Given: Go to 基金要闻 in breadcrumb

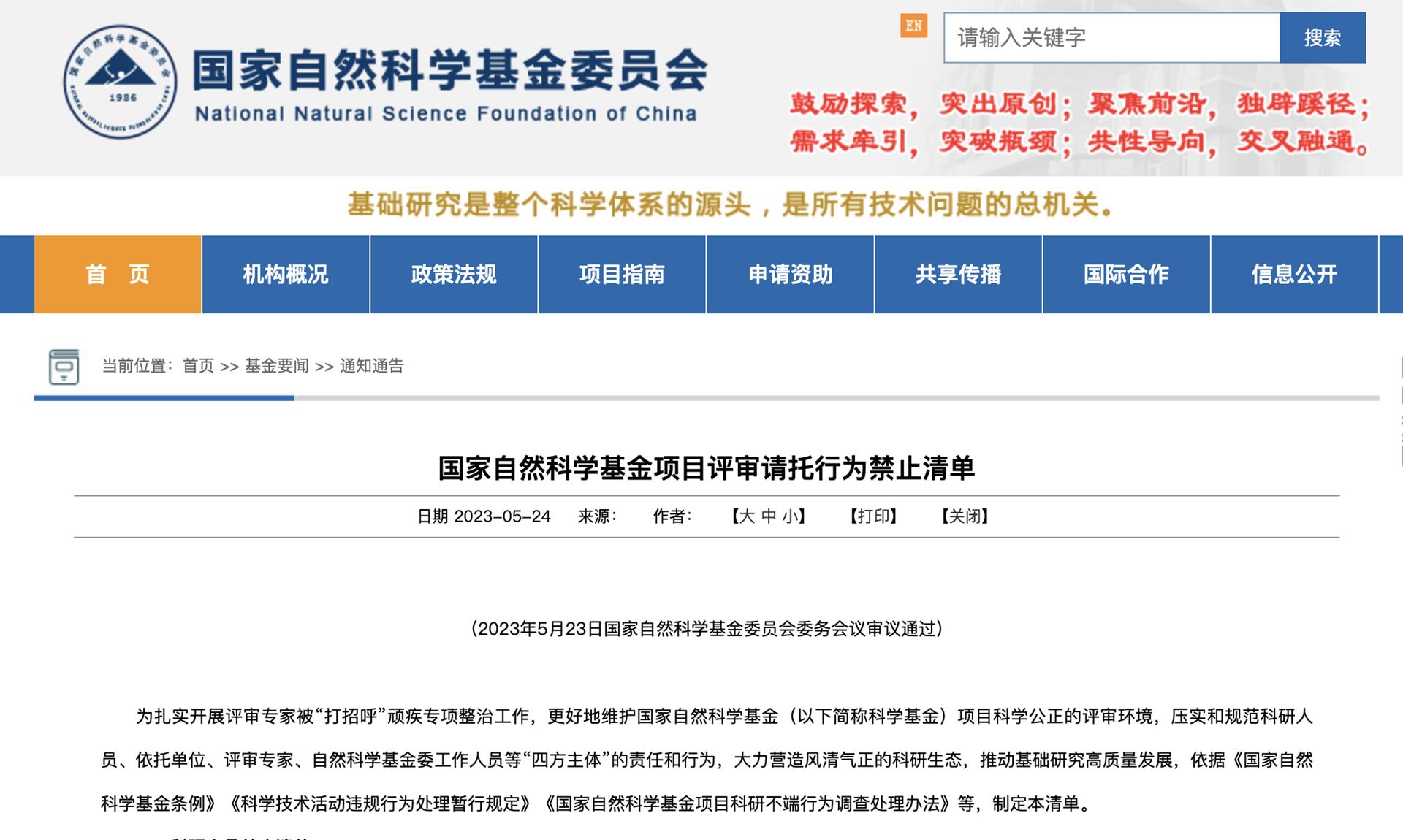Looking at the screenshot, I should 277,366.
